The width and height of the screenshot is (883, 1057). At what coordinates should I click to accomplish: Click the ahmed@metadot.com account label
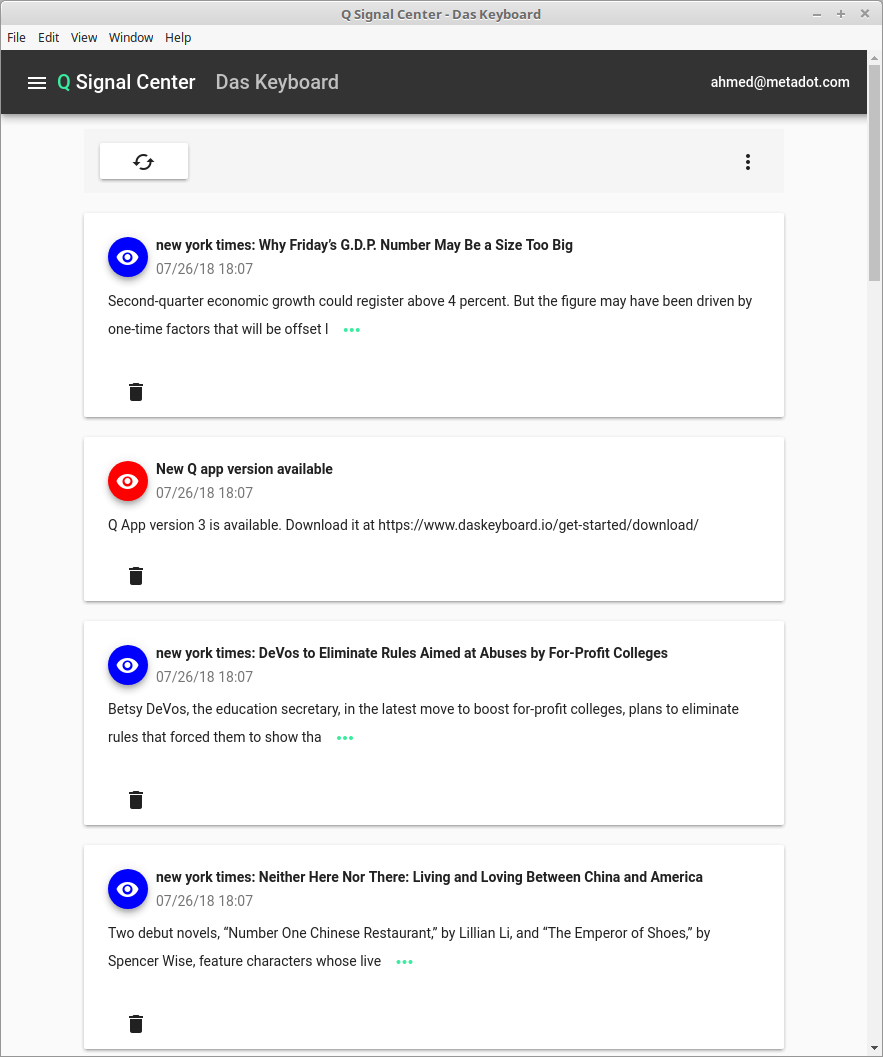[x=780, y=82]
